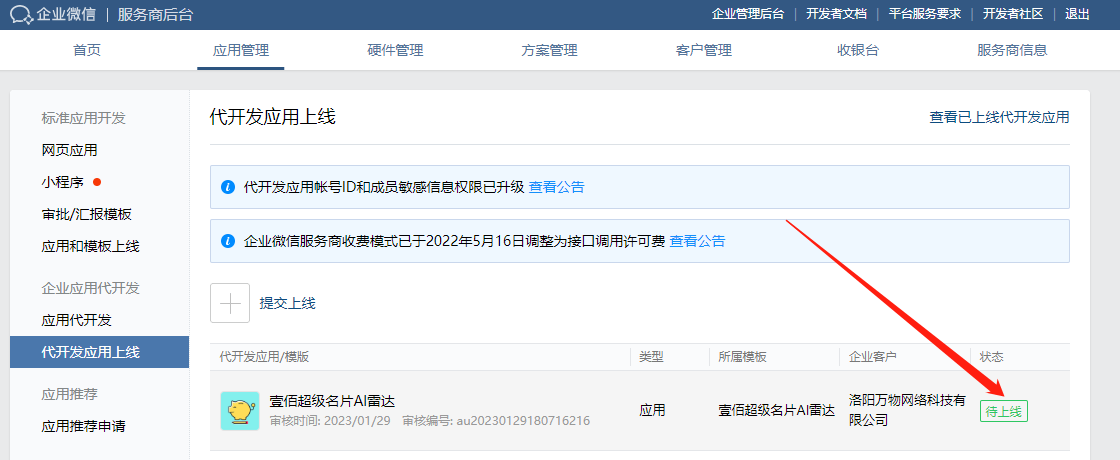
Task: Click the 所属模板 column header
Action: [742, 356]
